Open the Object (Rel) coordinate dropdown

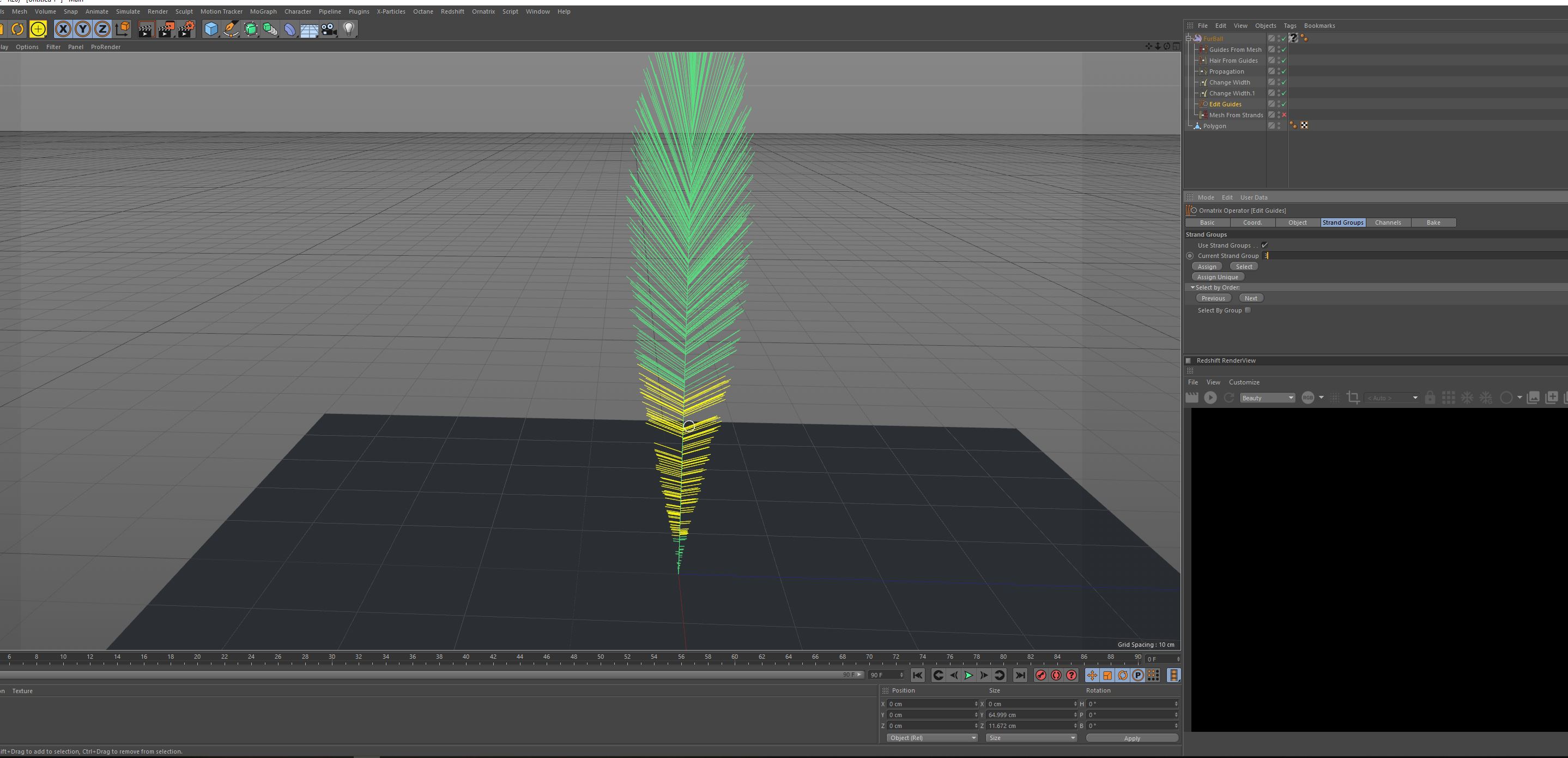coord(931,738)
